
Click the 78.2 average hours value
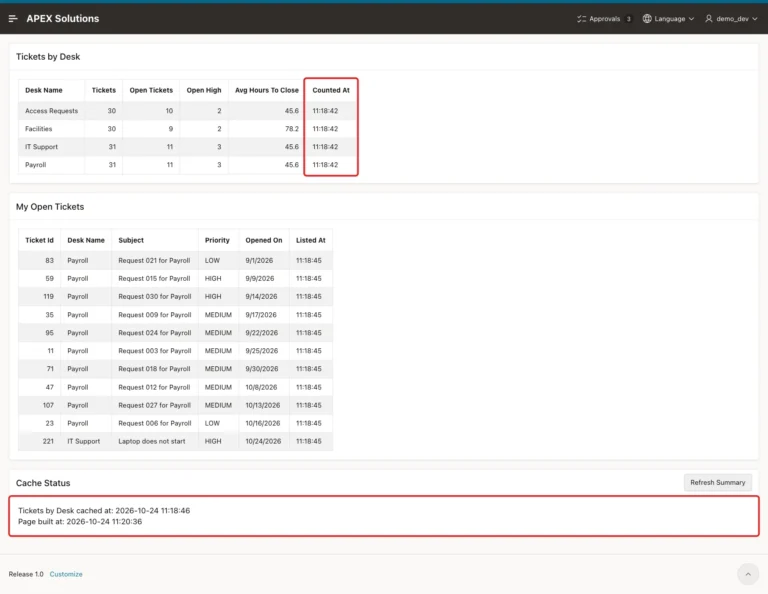[291, 129]
